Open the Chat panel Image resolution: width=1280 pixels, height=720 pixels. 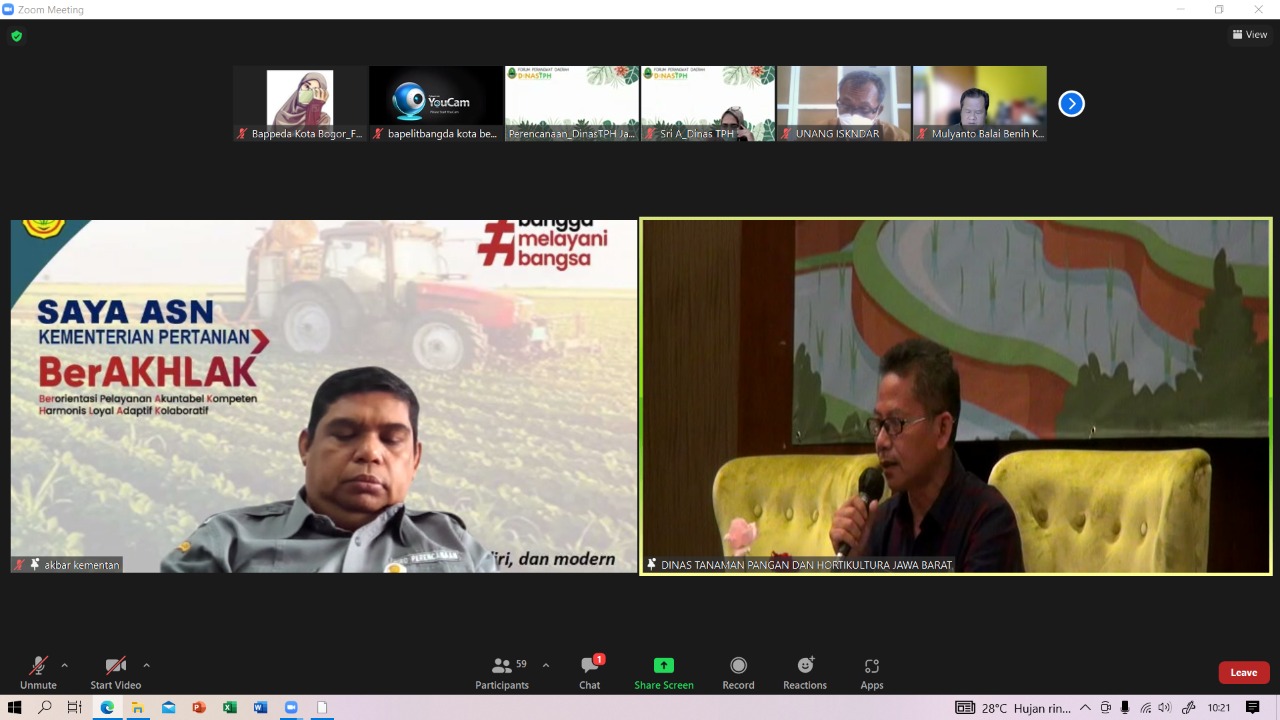(590, 672)
